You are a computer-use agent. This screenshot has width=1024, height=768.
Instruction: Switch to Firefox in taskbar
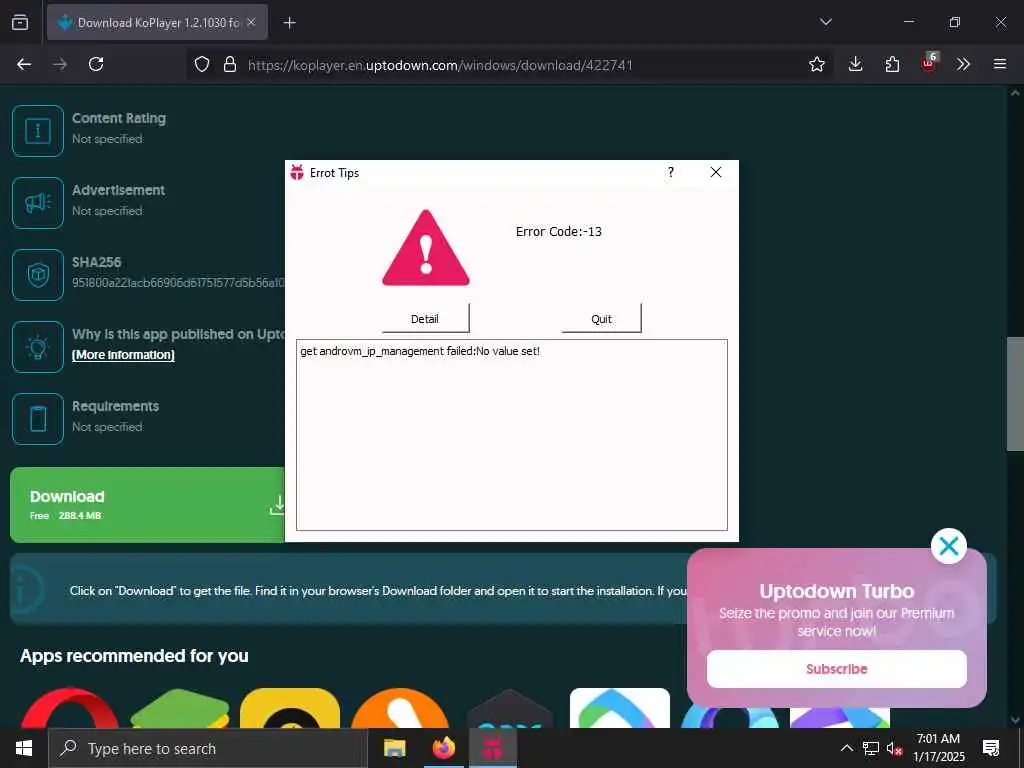click(x=444, y=748)
